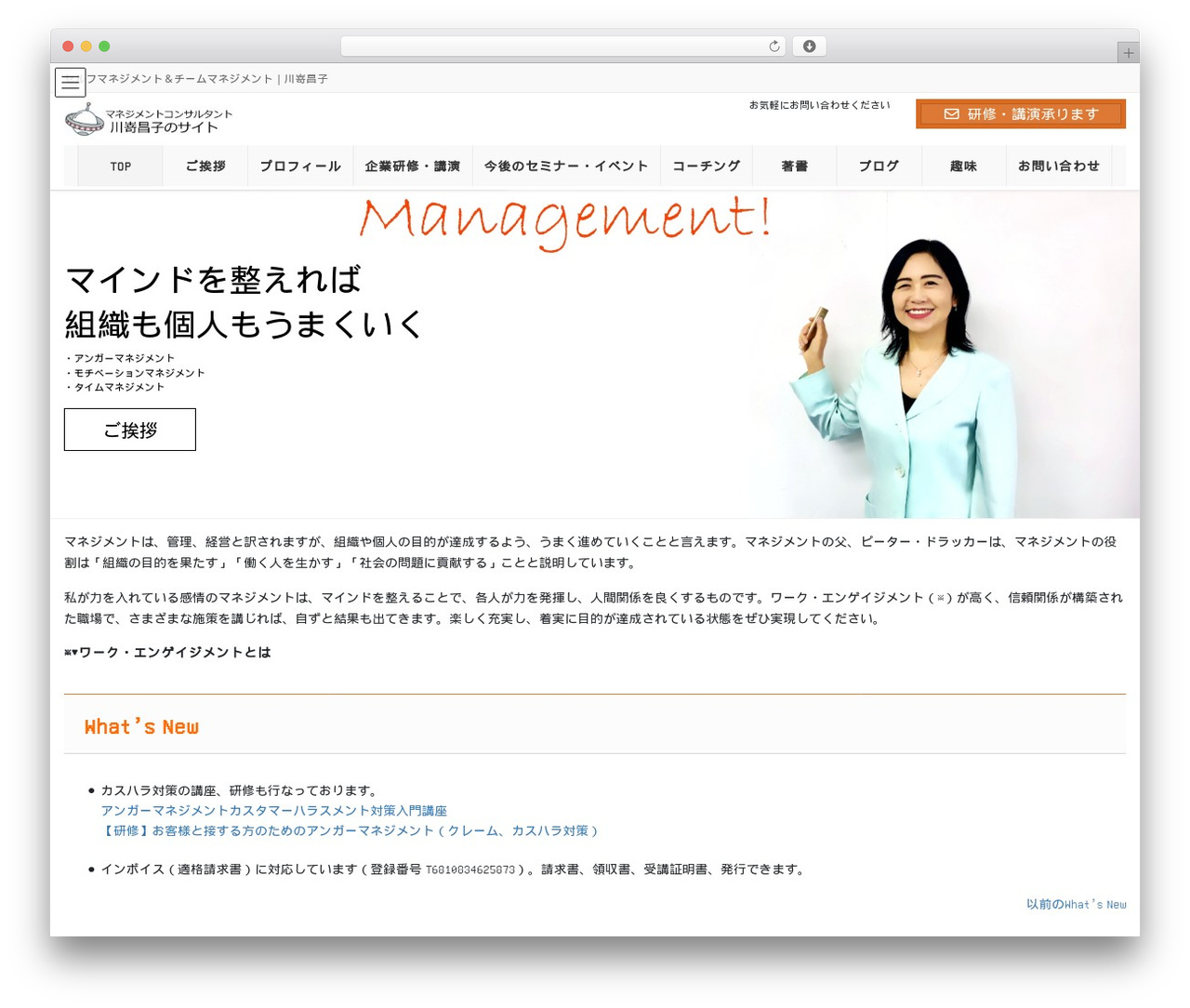Click the 川嵜昌子のサイト site title
The width and height of the screenshot is (1190, 1008).
tap(165, 127)
